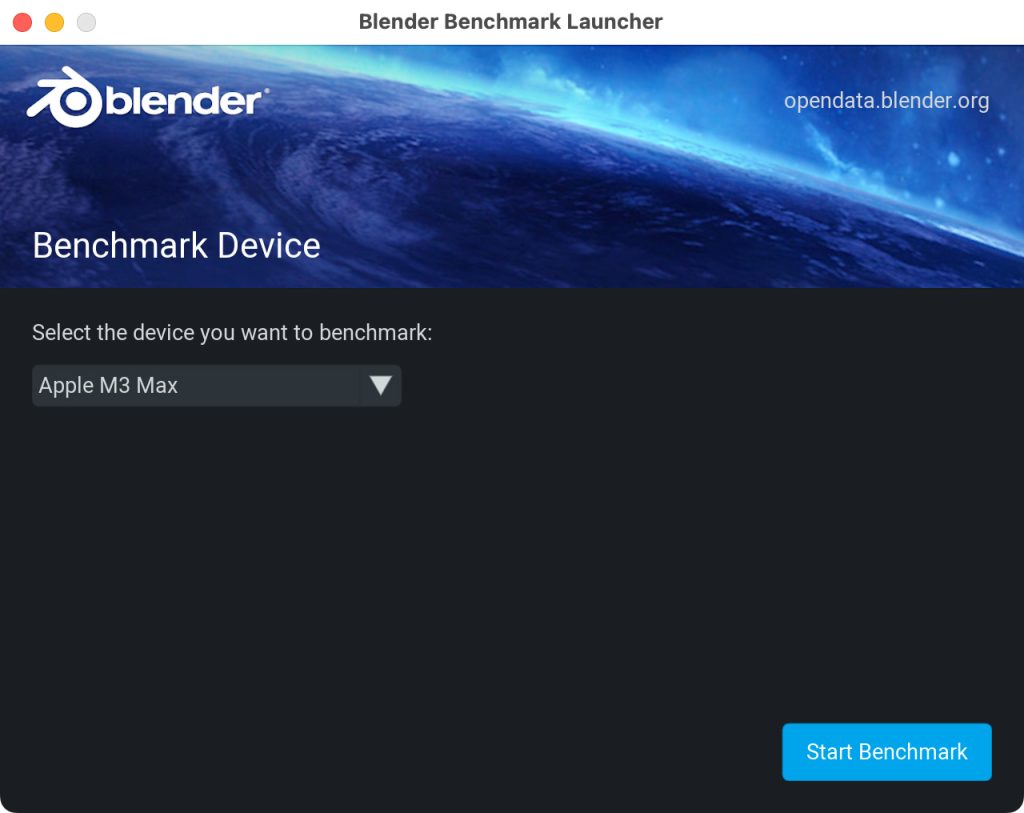The height and width of the screenshot is (813, 1024).
Task: Click the greyed-out zoom window button
Action: coord(86,22)
